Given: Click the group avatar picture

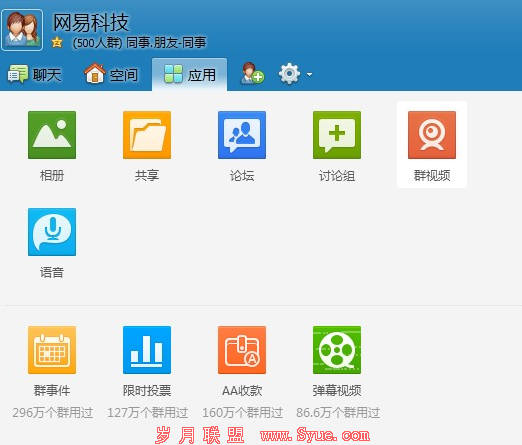Looking at the screenshot, I should point(22,30).
